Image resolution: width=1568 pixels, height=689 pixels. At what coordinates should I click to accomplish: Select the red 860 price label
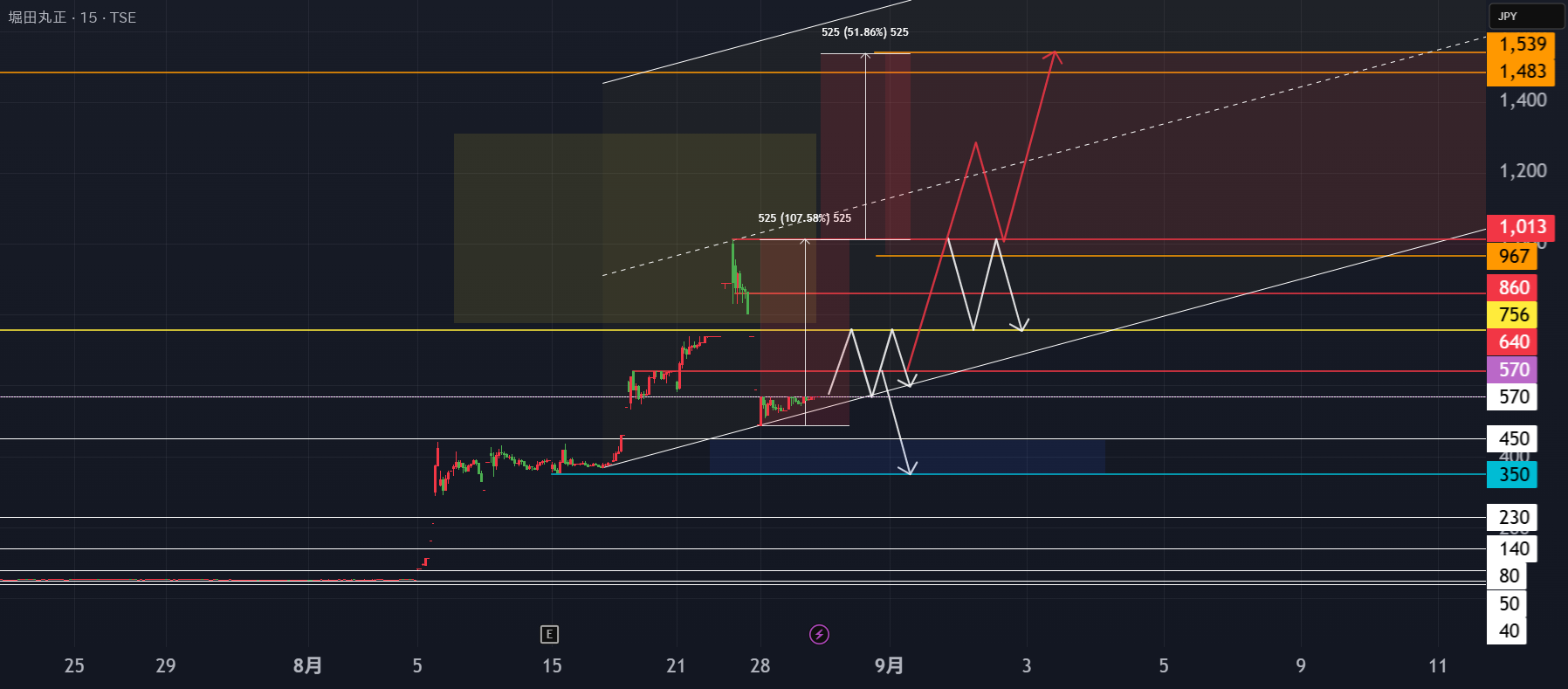coord(1512,288)
